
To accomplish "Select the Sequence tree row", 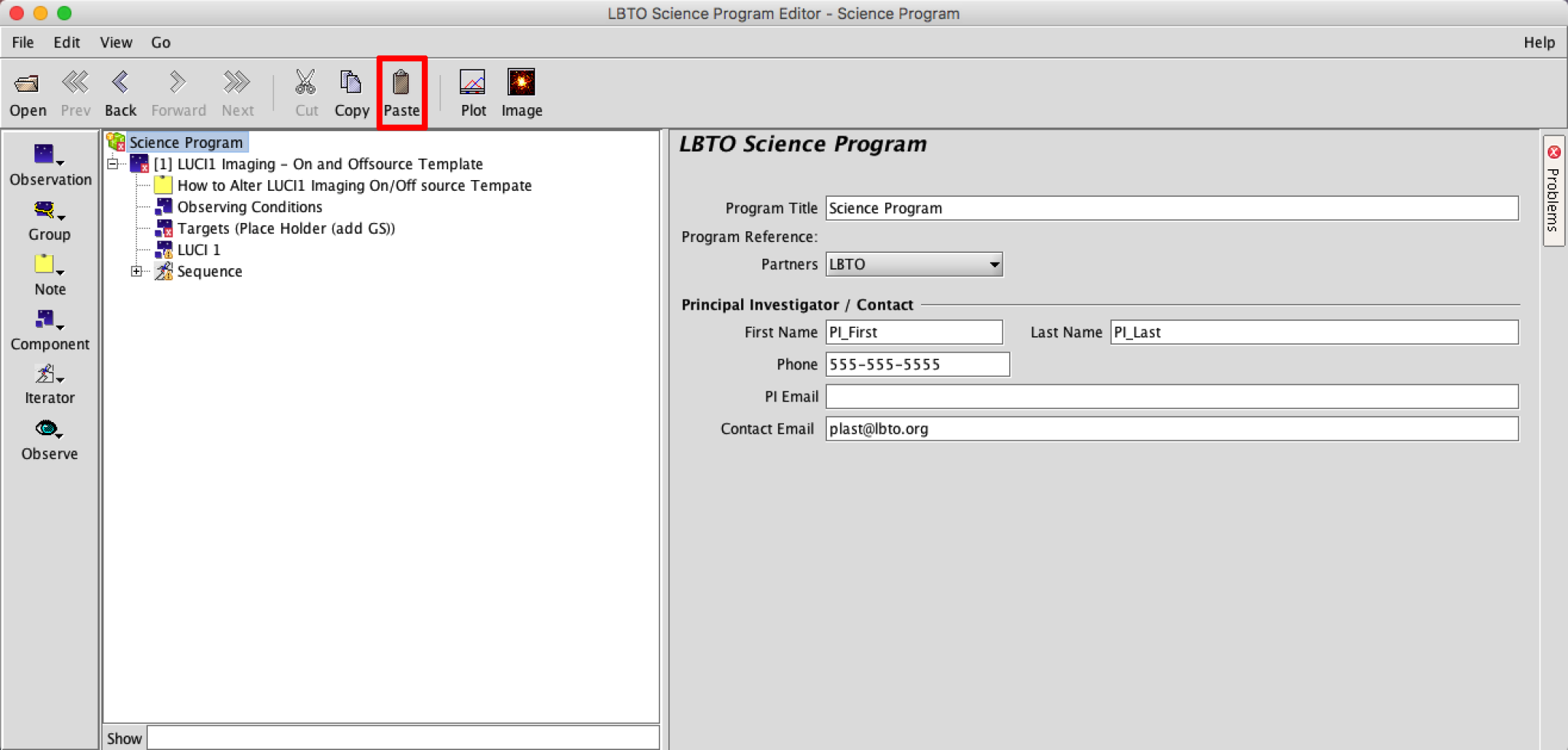I will click(x=210, y=270).
